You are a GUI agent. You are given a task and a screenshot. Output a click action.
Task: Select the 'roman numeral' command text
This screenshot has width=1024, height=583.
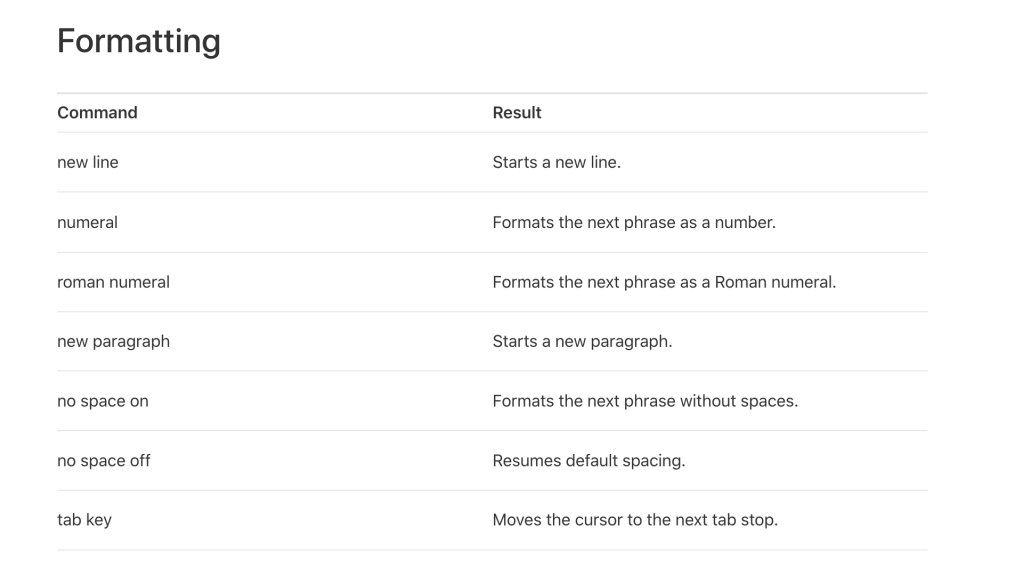(113, 282)
